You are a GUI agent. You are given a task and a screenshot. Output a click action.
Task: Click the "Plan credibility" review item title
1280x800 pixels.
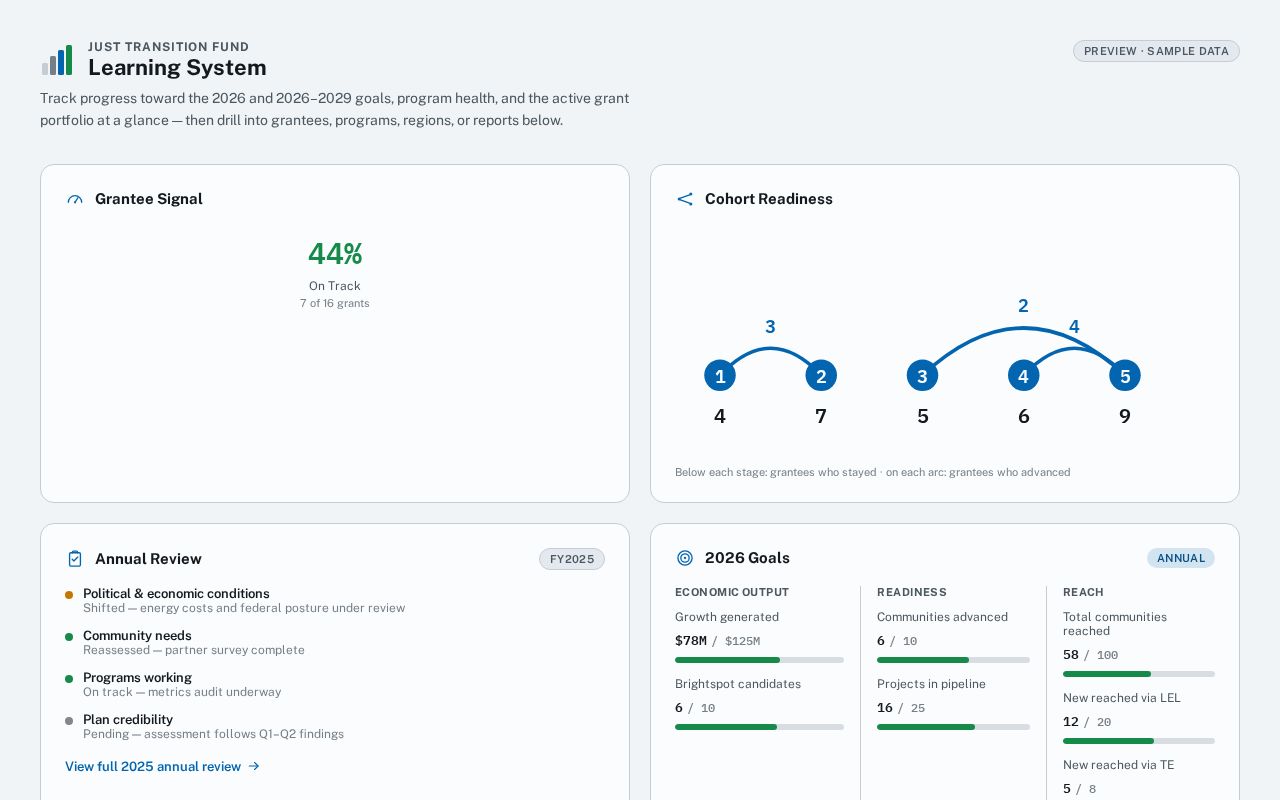tap(128, 720)
